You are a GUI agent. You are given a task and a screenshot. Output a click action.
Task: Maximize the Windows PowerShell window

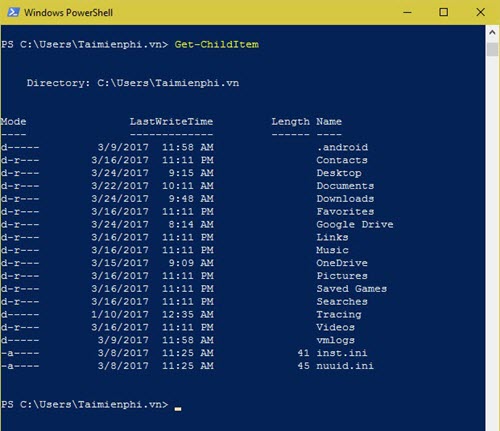444,12
